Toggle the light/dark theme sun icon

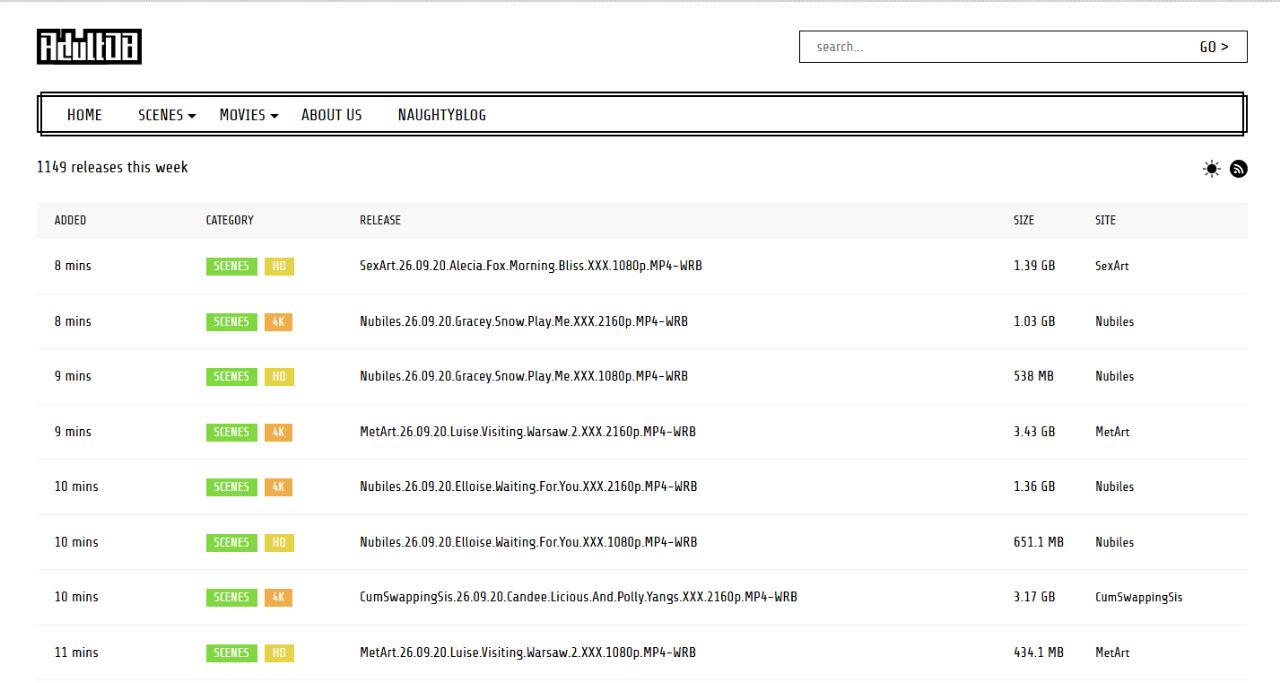click(1212, 169)
